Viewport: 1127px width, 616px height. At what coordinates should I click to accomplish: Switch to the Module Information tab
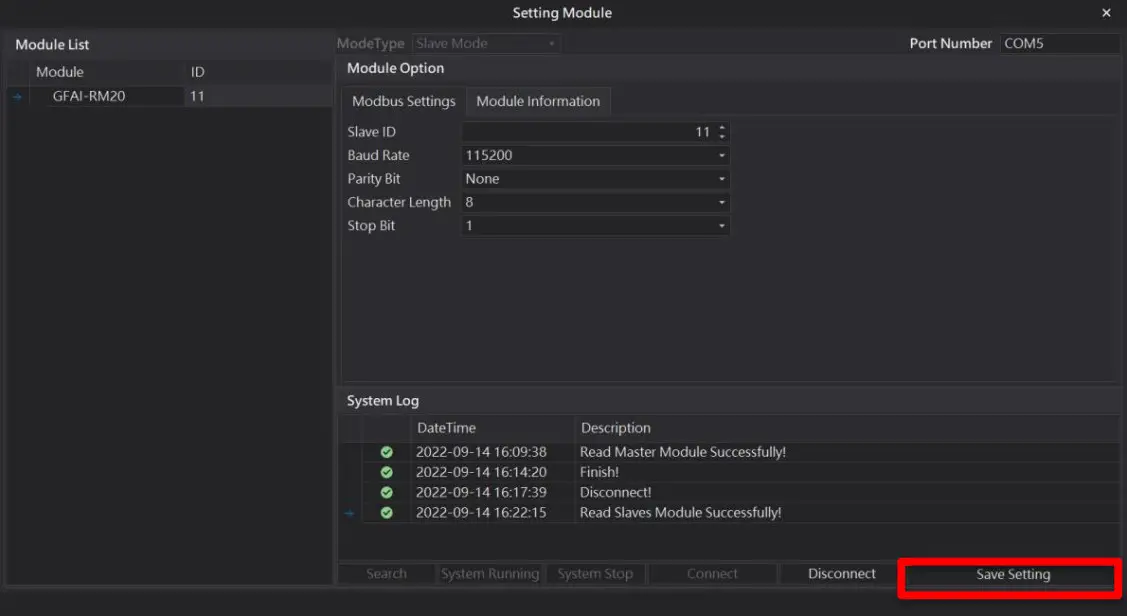tap(538, 101)
